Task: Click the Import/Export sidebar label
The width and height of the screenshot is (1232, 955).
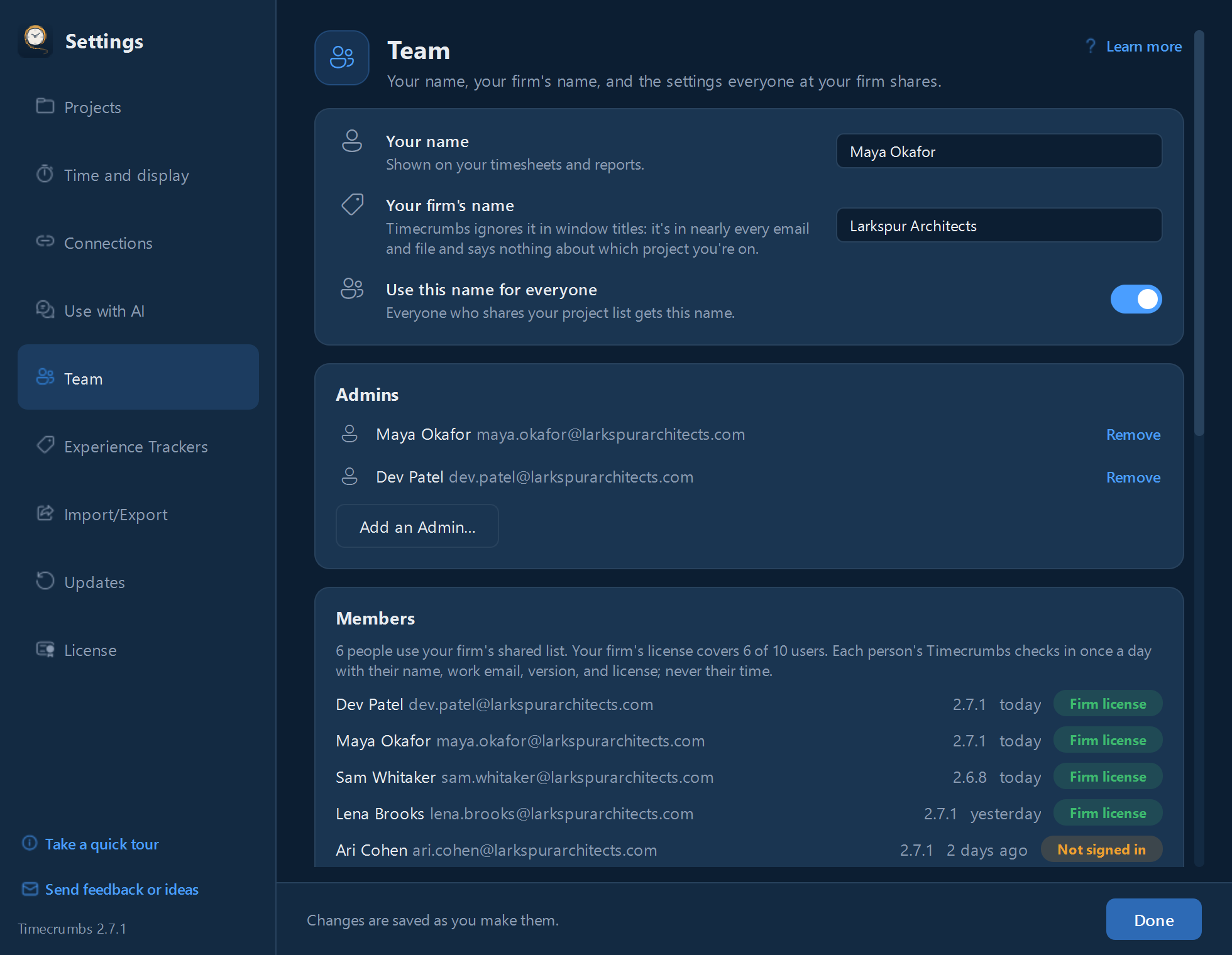Action: [116, 515]
